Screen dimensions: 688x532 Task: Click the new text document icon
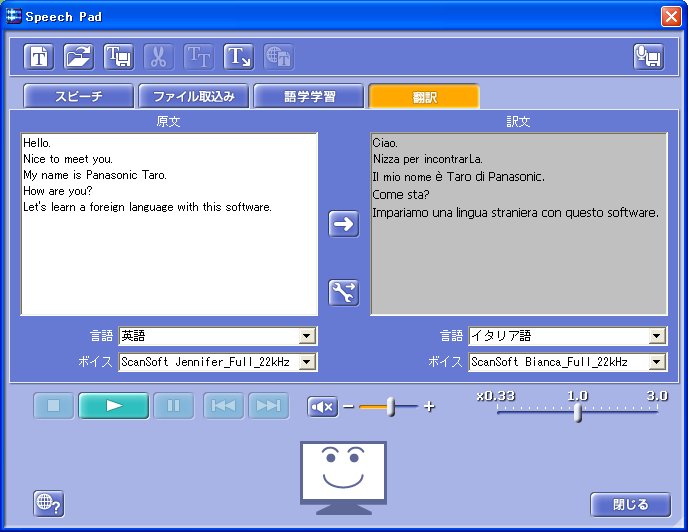point(39,57)
